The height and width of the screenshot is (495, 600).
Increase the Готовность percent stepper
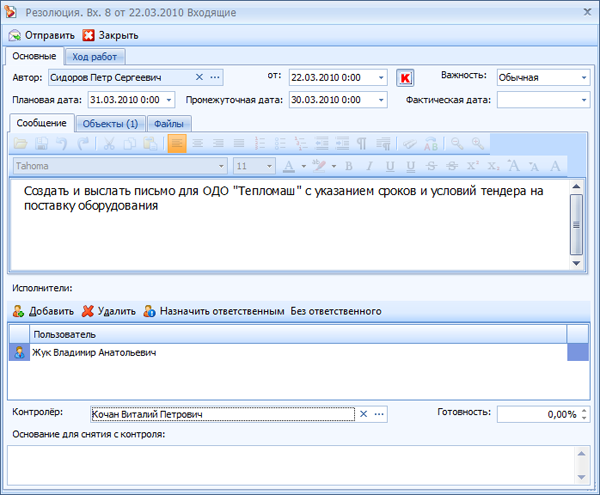pos(584,411)
